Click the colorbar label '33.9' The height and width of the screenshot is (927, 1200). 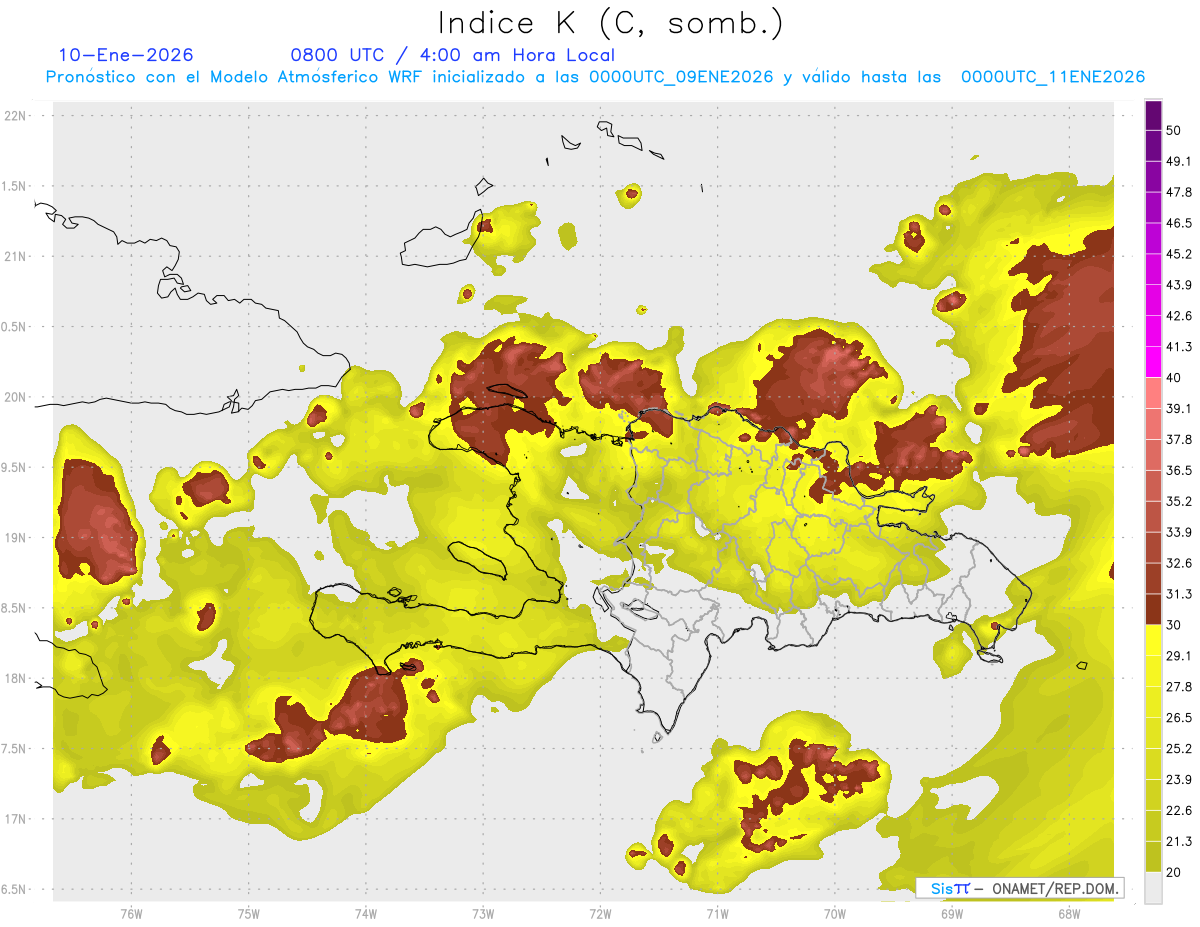pos(1179,532)
